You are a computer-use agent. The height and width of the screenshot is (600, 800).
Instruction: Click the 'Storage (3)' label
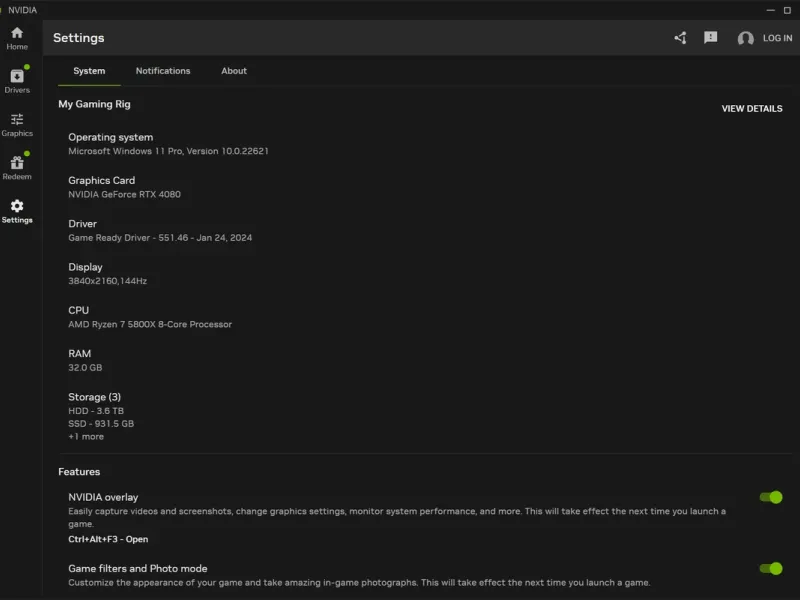click(94, 397)
